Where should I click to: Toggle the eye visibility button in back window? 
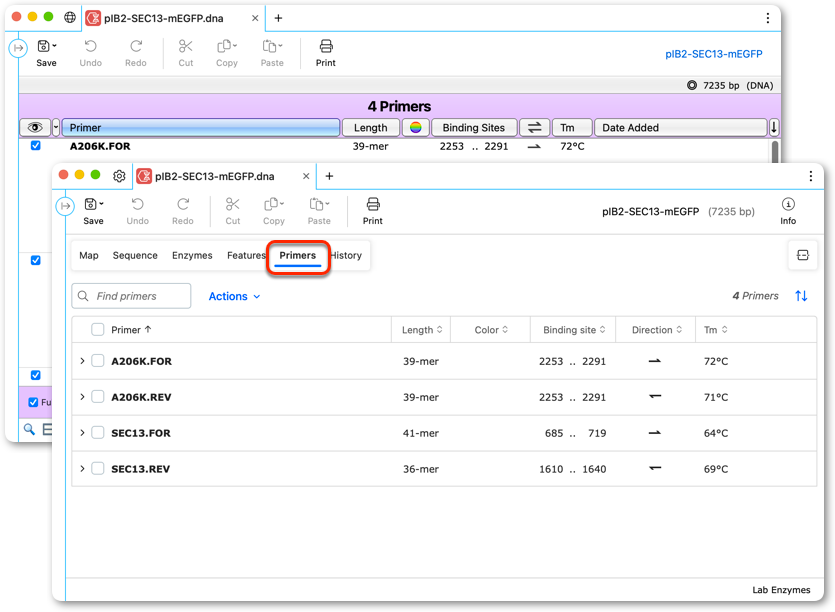point(35,127)
